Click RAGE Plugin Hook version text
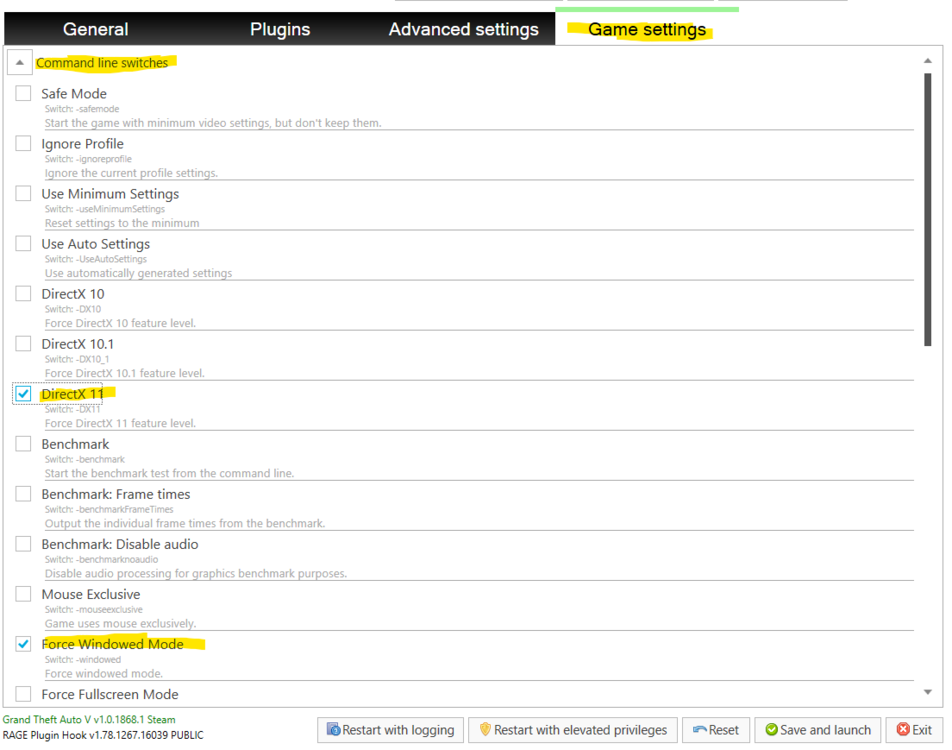The image size is (952, 750). tap(103, 735)
